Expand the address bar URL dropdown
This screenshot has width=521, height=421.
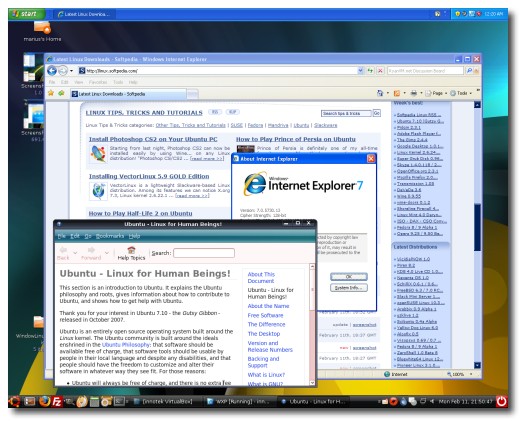pyautogui.click(x=360, y=71)
